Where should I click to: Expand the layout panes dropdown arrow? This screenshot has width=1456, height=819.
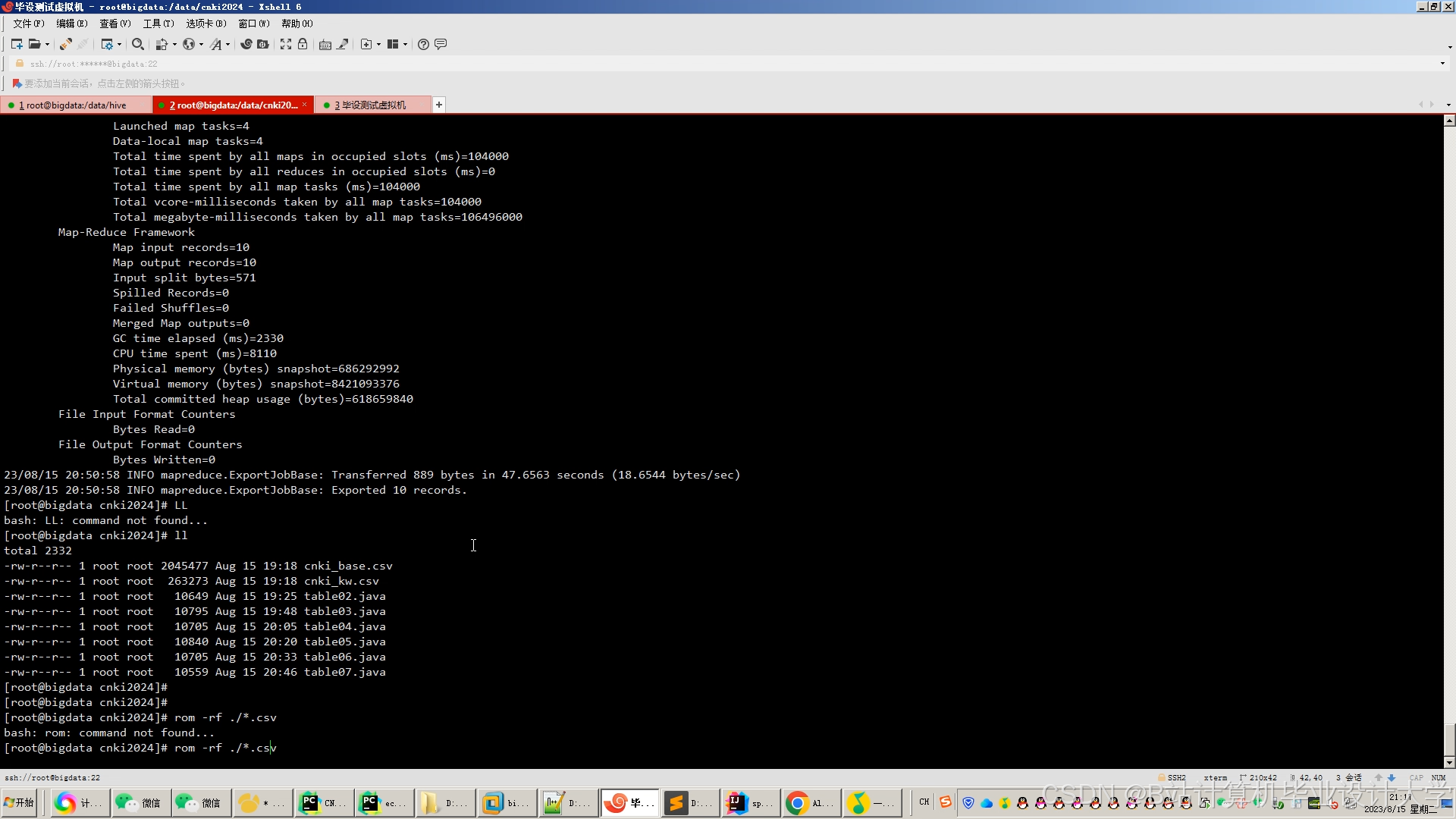pyautogui.click(x=405, y=44)
